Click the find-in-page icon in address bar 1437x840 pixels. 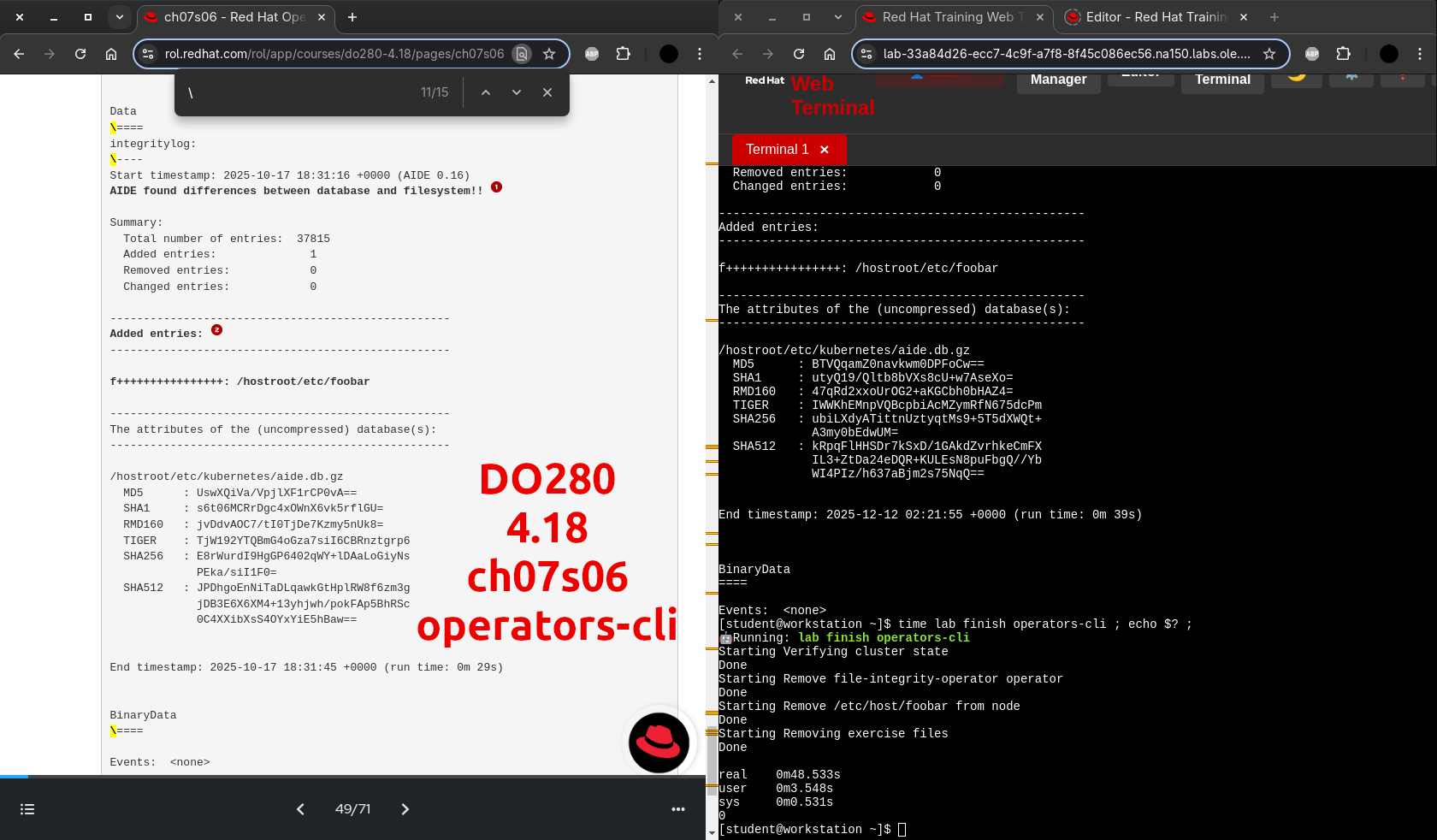521,54
